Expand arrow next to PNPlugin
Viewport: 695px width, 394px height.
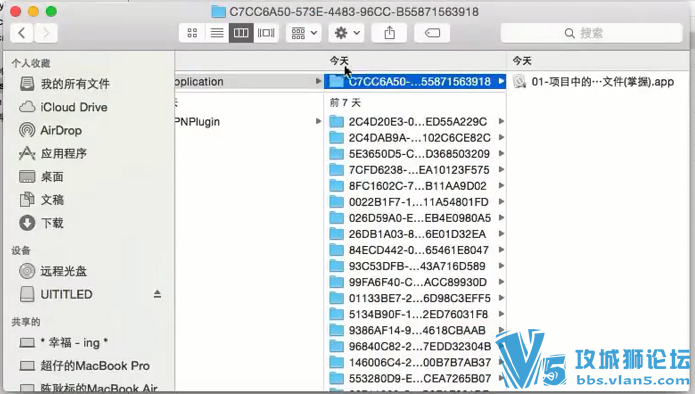coord(318,121)
